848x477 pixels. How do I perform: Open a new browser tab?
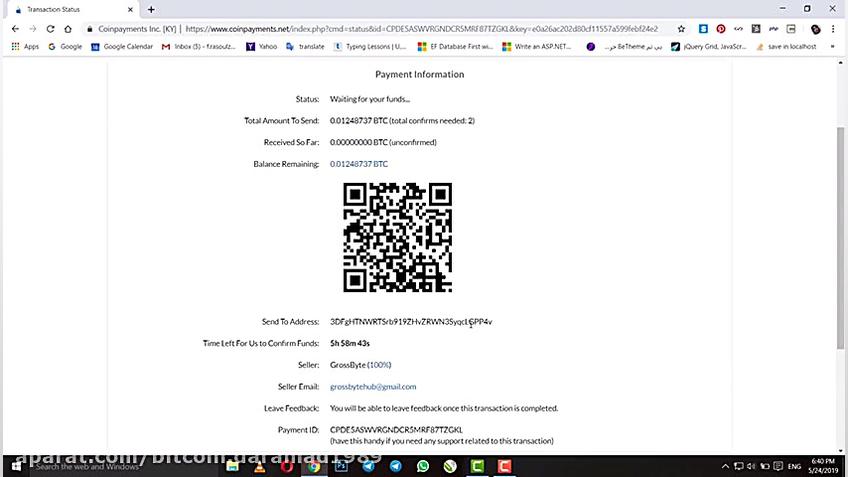pos(151,9)
